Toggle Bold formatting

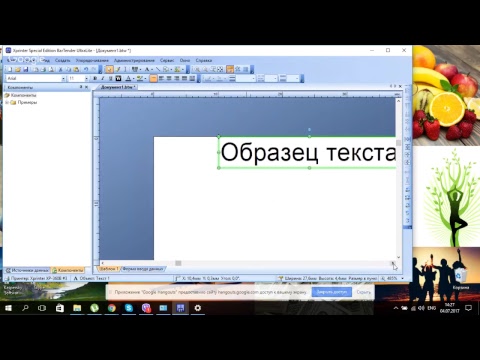(95, 78)
